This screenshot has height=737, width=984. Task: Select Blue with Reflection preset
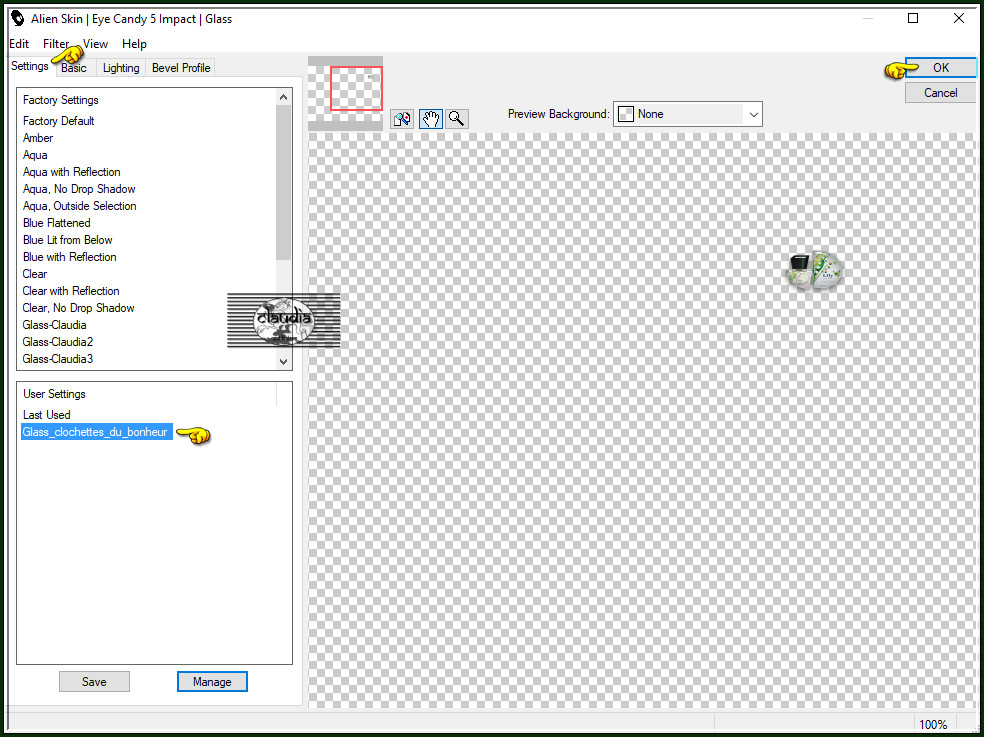tap(70, 257)
